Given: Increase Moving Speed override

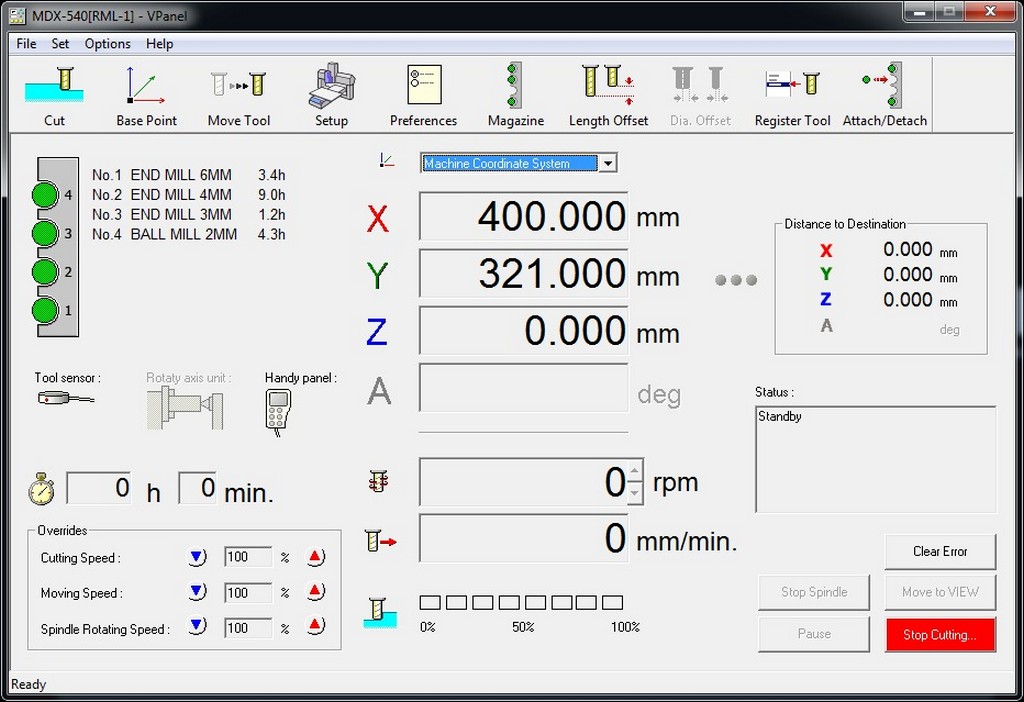Looking at the screenshot, I should pos(315,592).
